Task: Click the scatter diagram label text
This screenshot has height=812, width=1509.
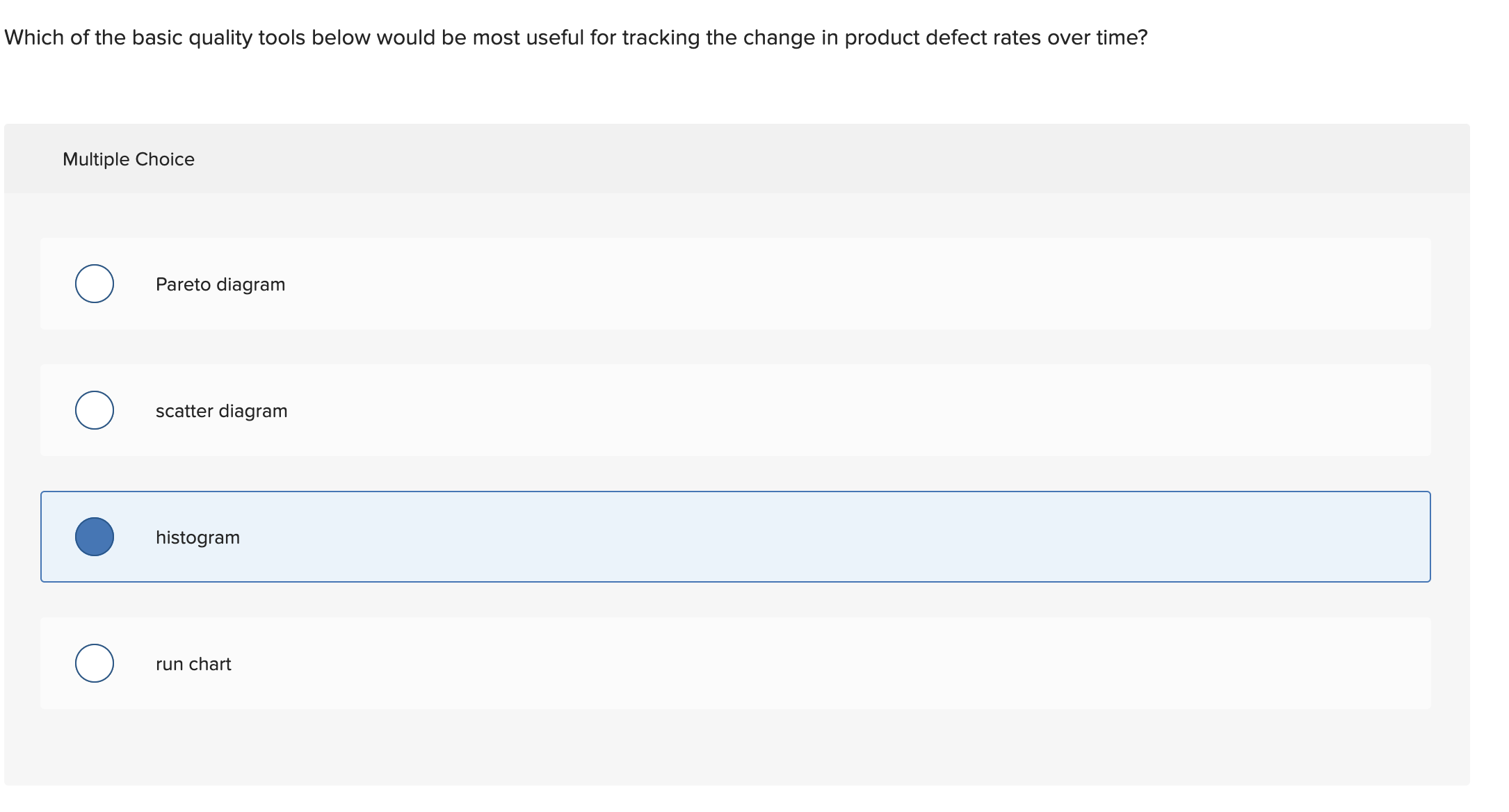Action: [x=222, y=410]
